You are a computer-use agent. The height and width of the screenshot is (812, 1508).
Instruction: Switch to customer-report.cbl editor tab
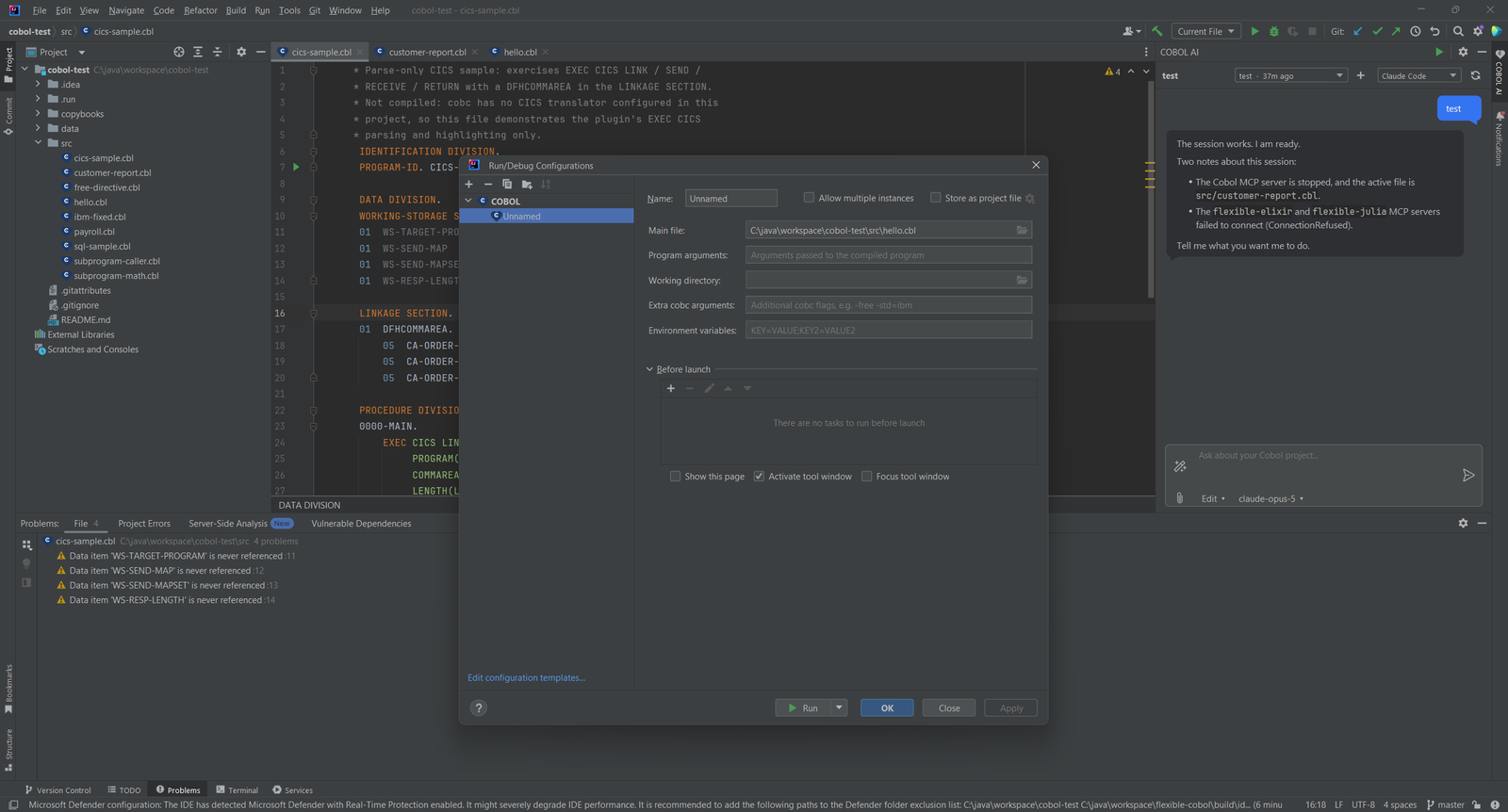(x=427, y=52)
